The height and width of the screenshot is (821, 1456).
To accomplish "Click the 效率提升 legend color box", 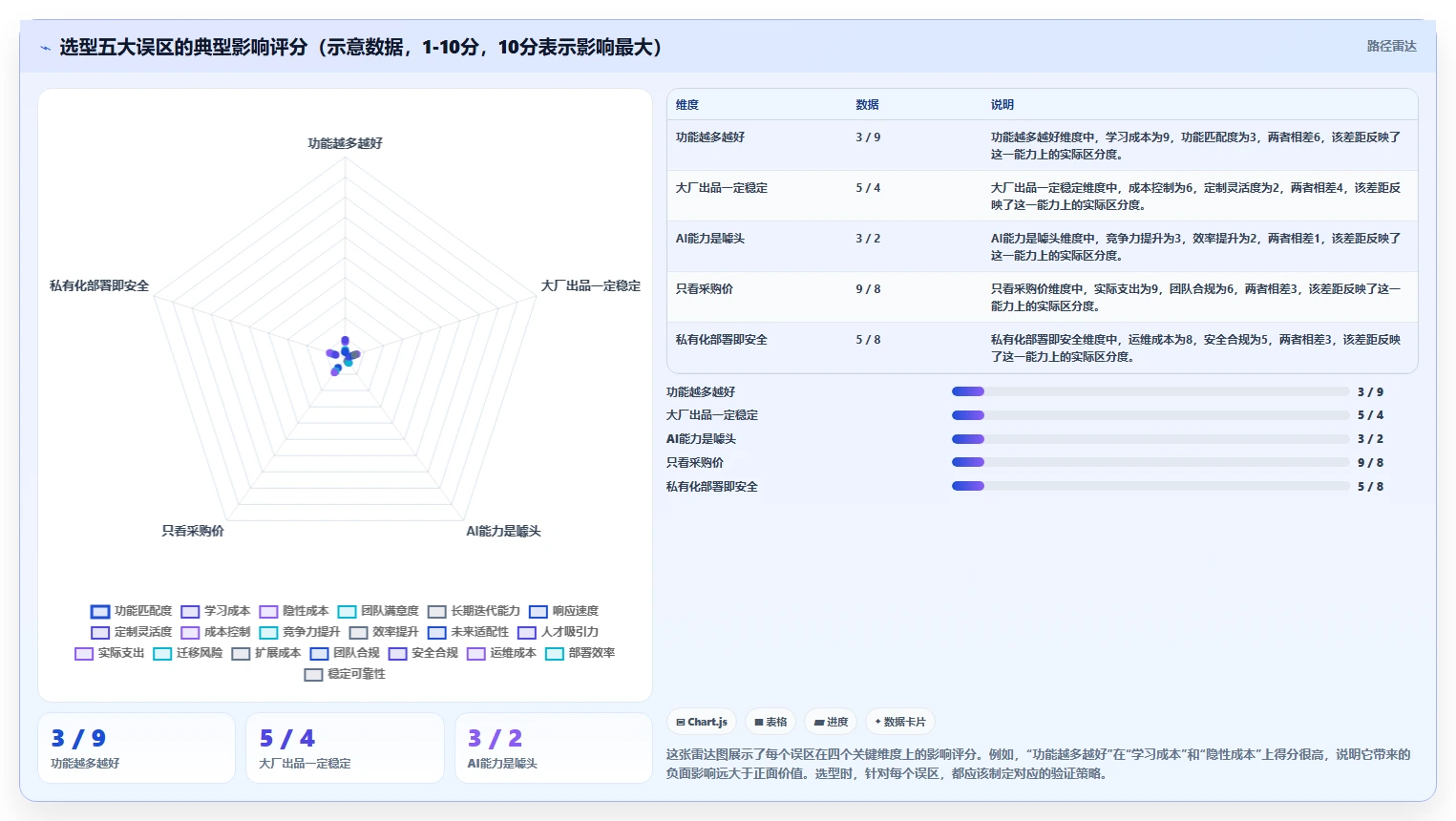I will pyautogui.click(x=358, y=632).
